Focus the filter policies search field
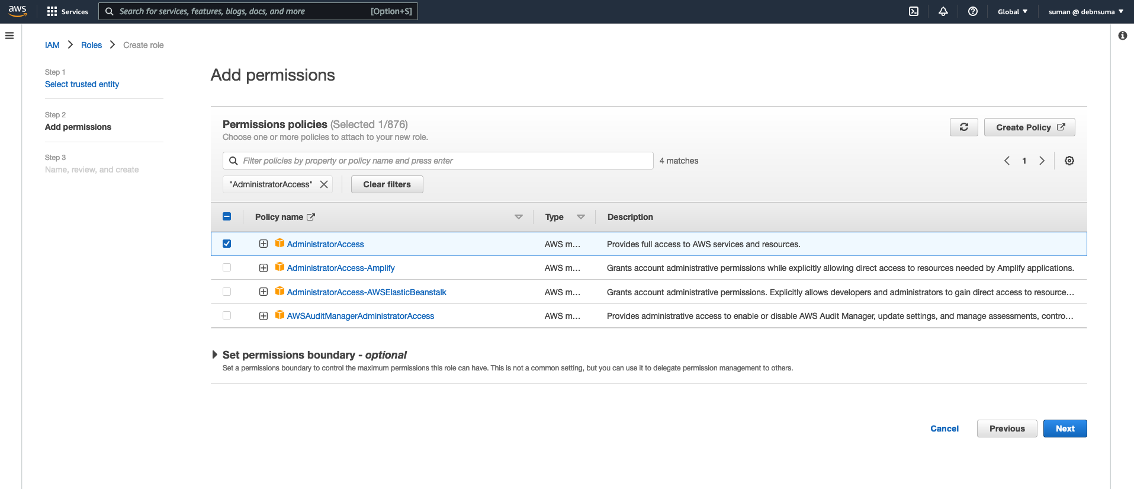Screen dimensions: 1135x489 point(438,161)
